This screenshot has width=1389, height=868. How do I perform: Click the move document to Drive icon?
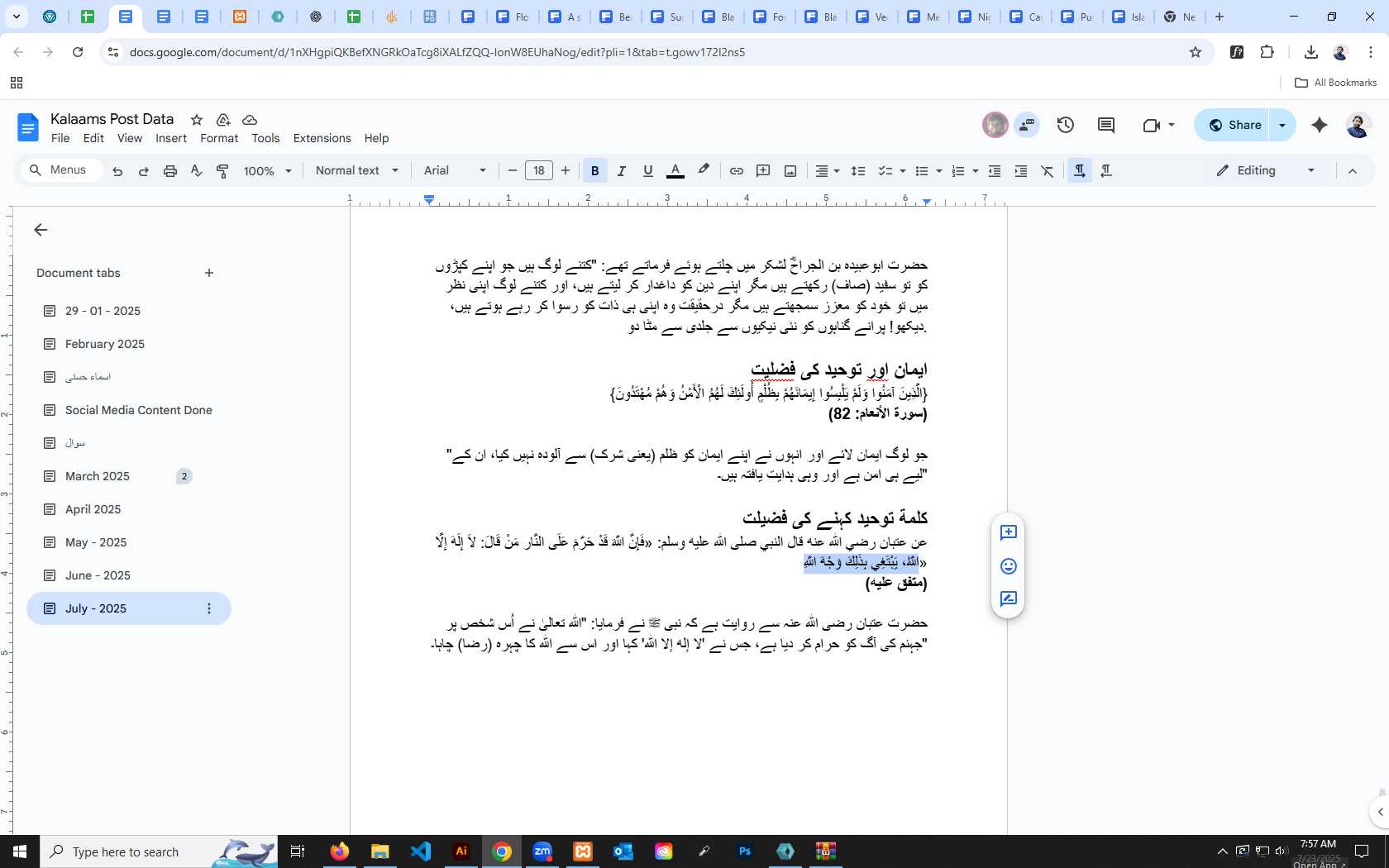[x=223, y=120]
